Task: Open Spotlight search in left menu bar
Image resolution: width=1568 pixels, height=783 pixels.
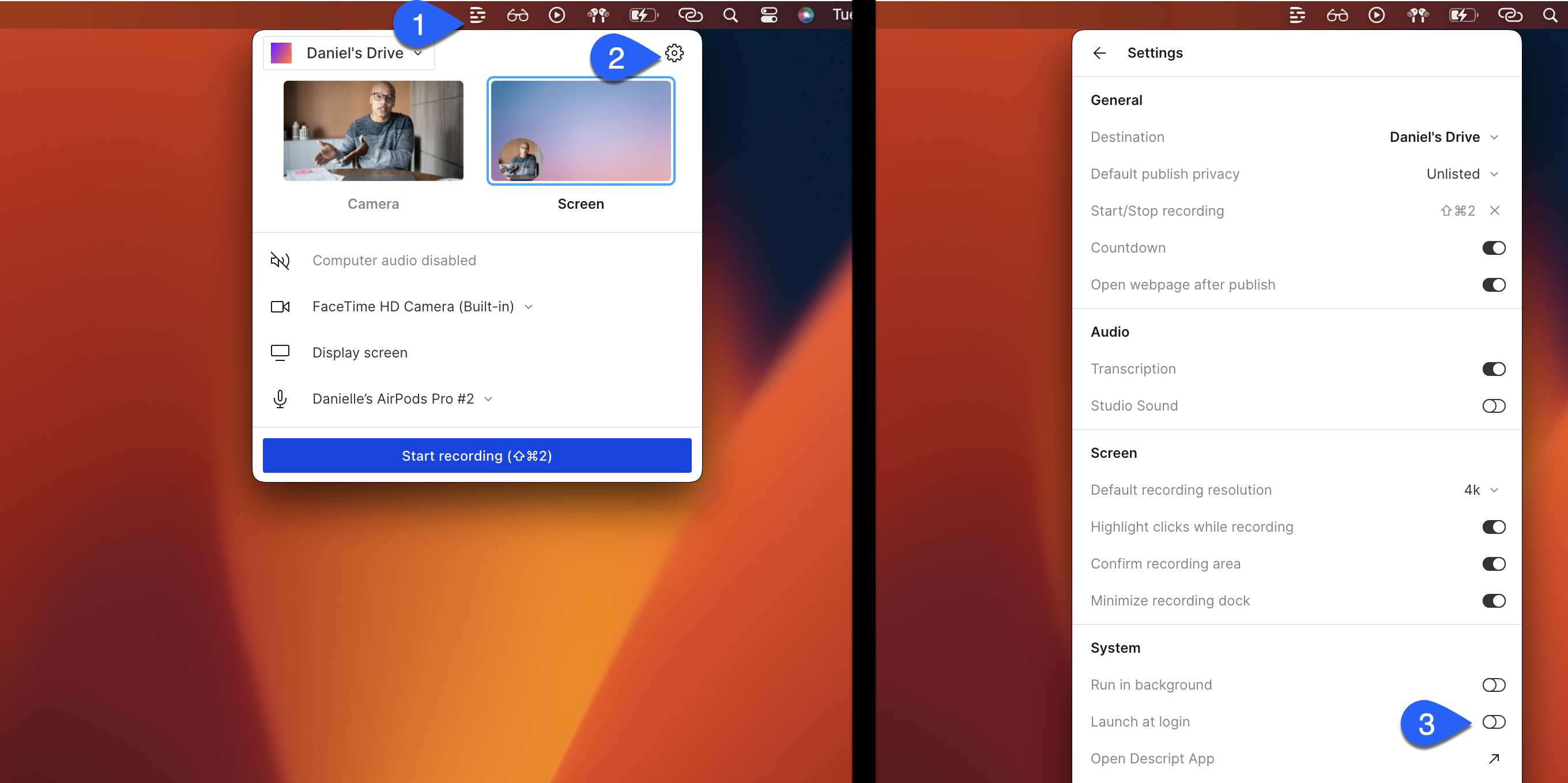Action: pos(730,14)
